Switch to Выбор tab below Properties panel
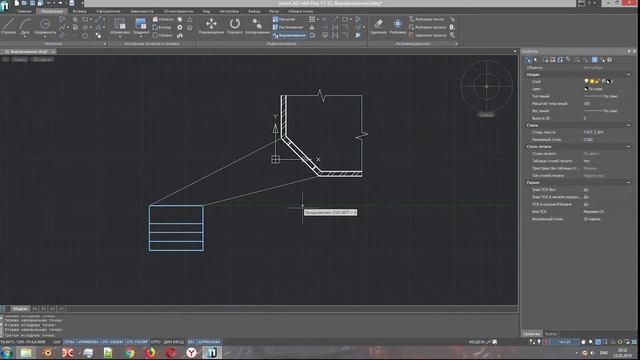640x360 pixels. pos(551,334)
